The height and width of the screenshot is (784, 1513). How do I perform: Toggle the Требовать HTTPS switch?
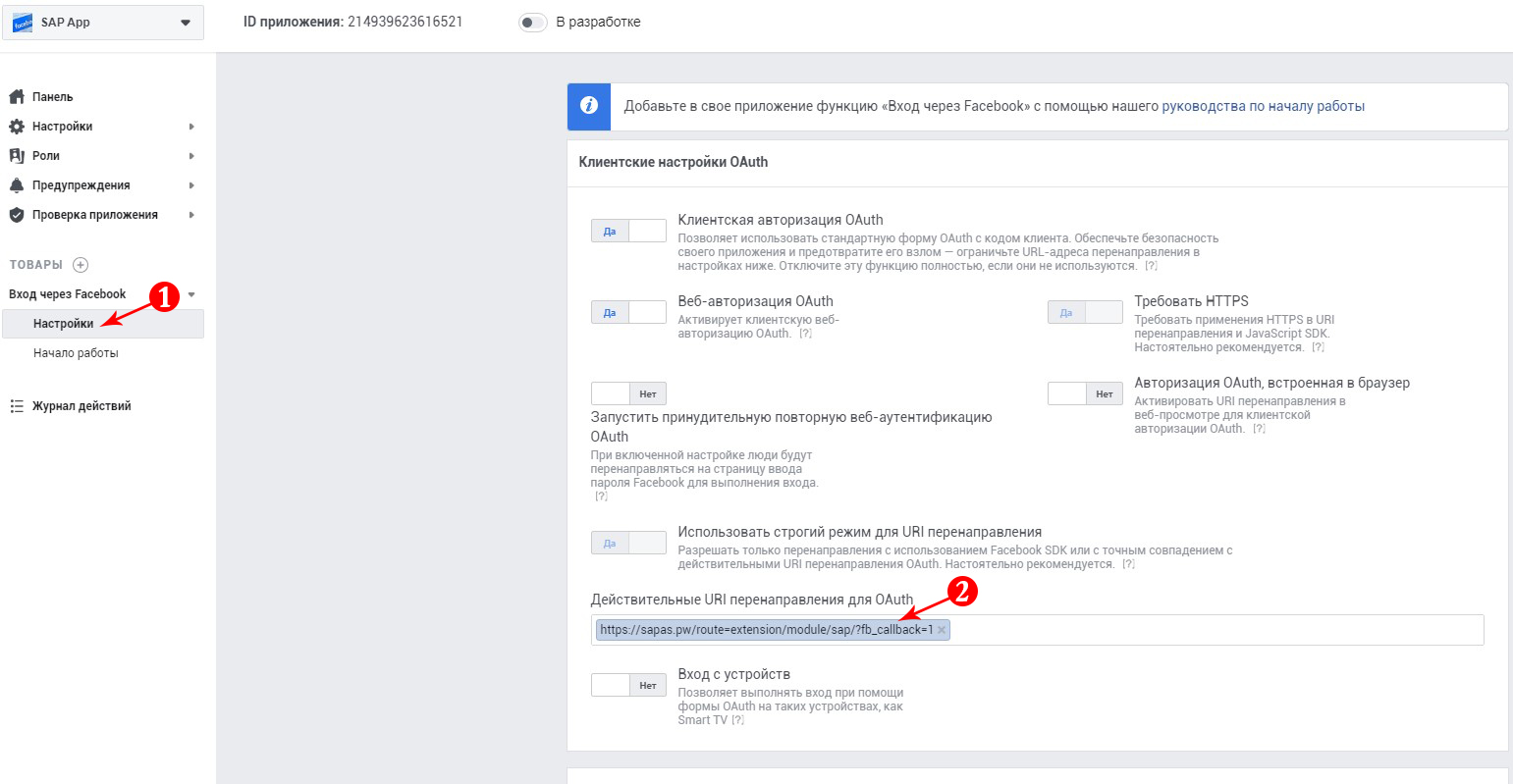[x=1085, y=312]
